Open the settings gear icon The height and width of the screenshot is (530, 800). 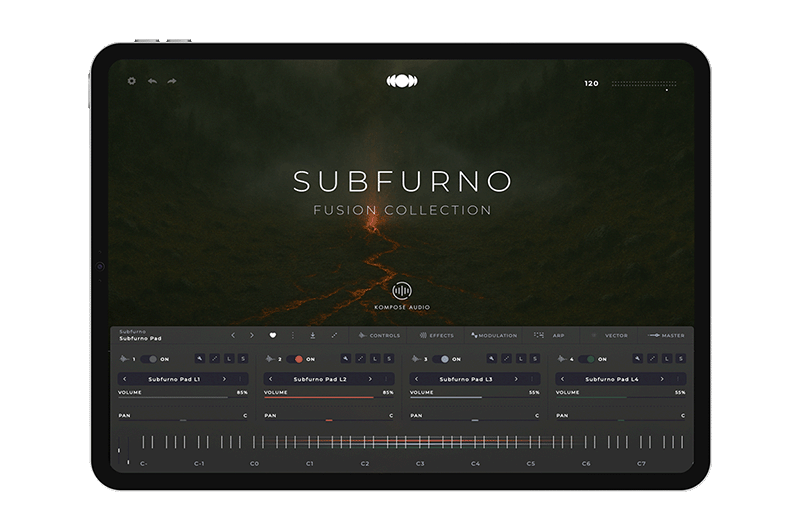(132, 81)
